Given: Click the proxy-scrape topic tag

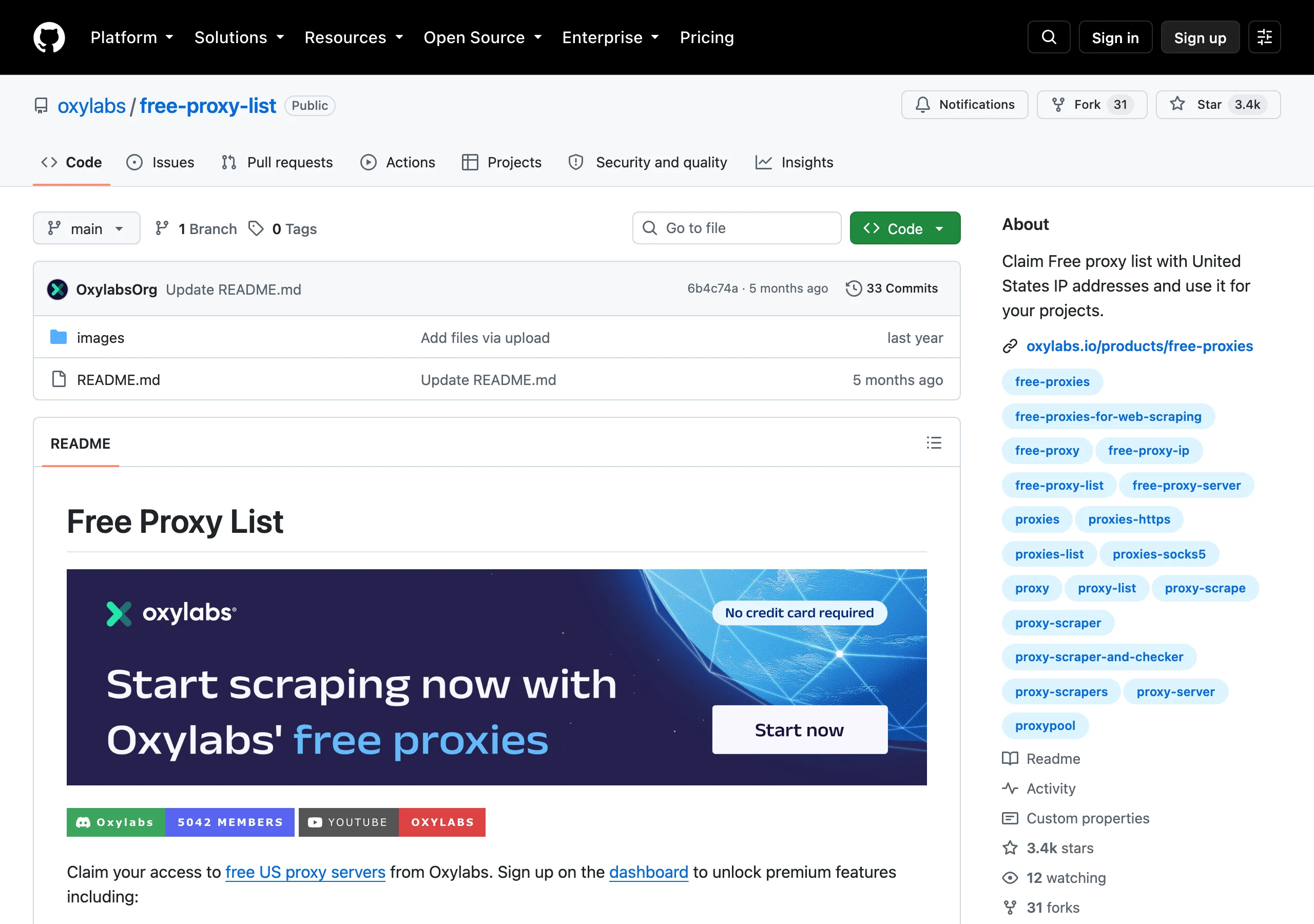Looking at the screenshot, I should (1205, 588).
